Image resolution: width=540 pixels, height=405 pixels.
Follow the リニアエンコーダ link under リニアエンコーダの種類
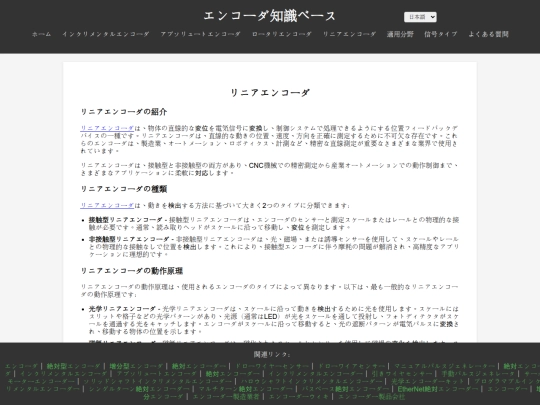(x=107, y=205)
